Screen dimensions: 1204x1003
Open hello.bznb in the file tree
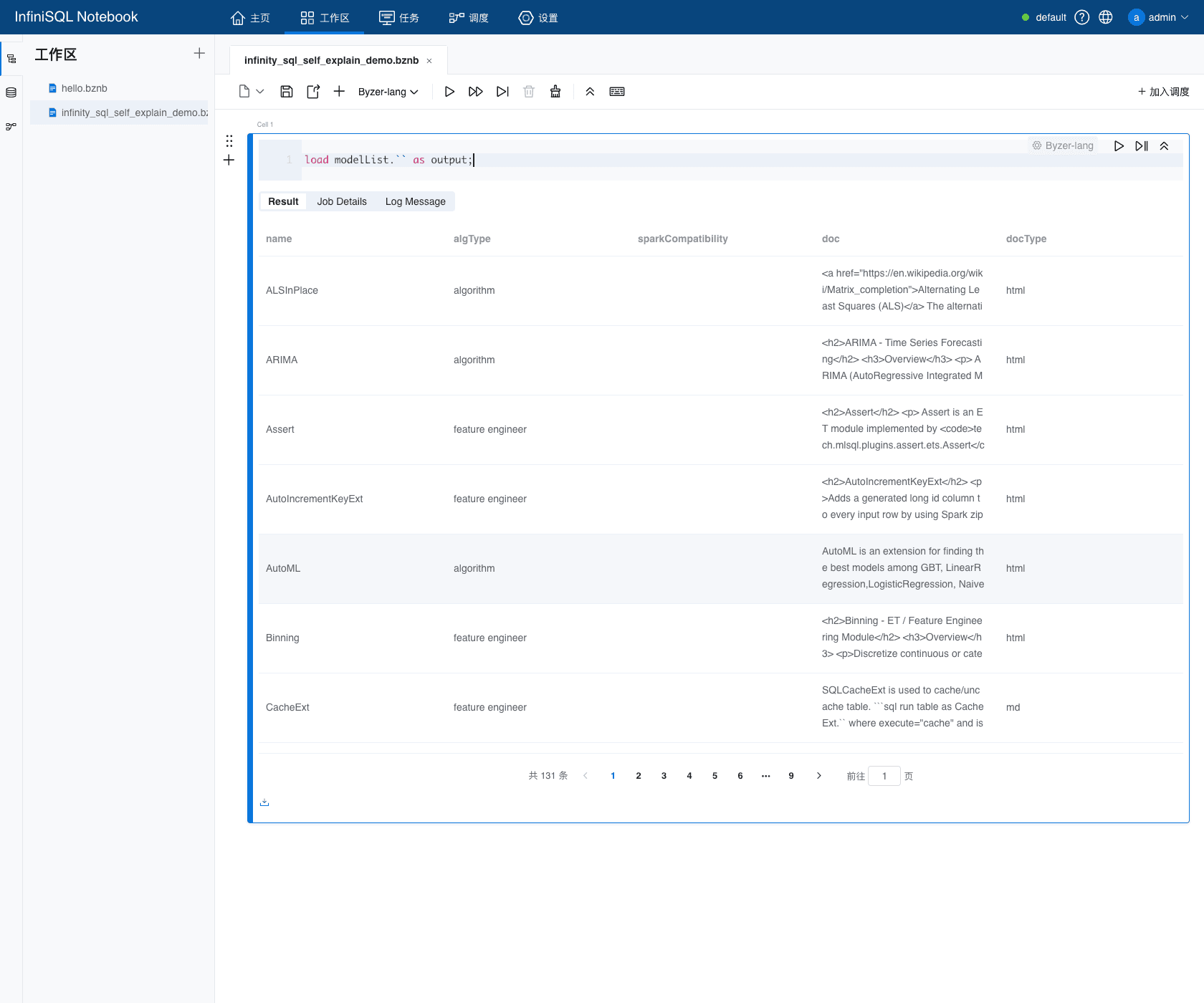[x=84, y=88]
